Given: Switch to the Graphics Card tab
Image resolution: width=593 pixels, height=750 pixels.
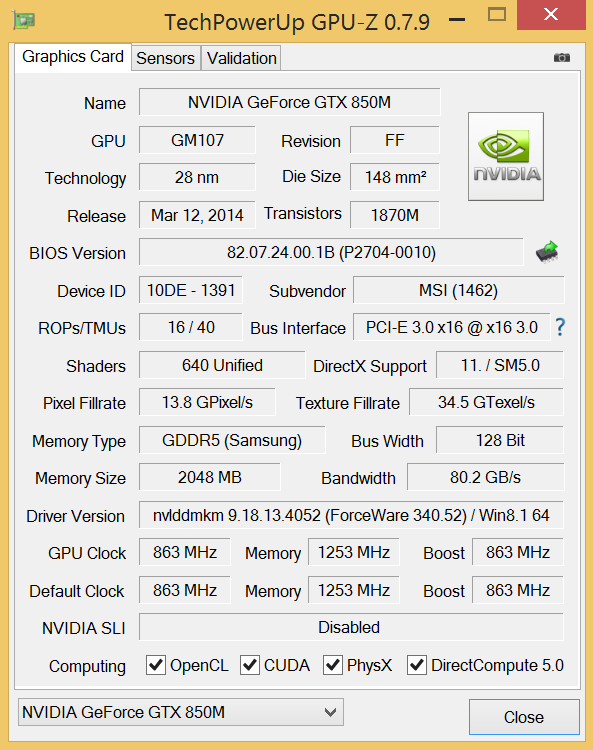Looking at the screenshot, I should coord(73,57).
